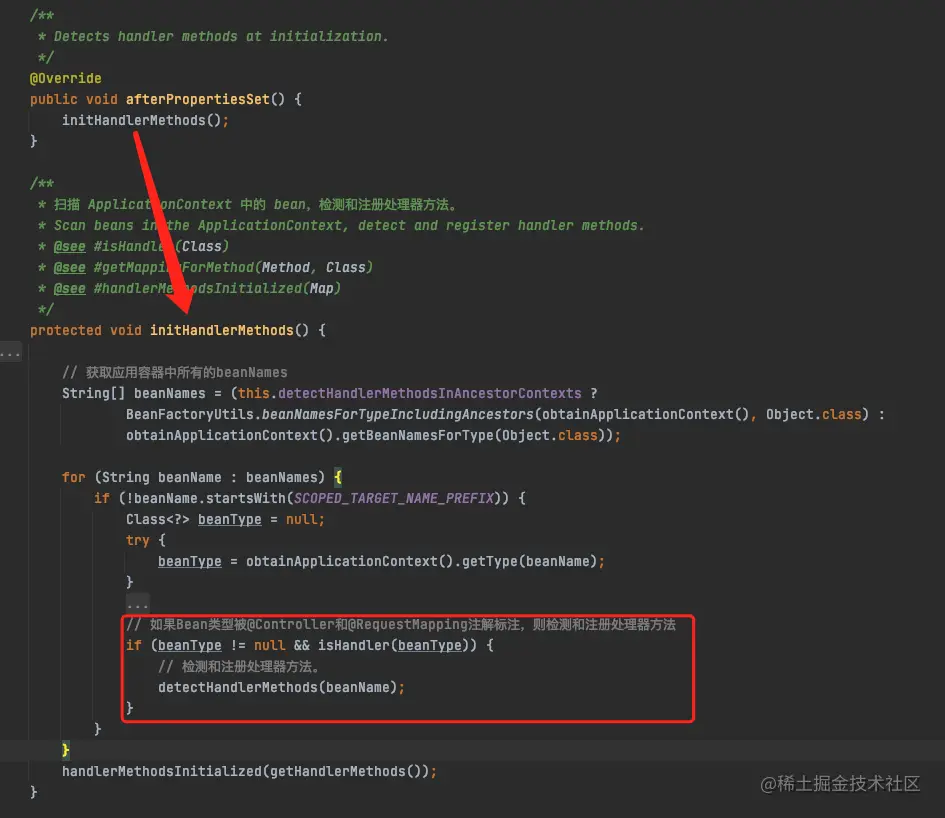The height and width of the screenshot is (818, 945).
Task: Open the @see #isHandler(Class) reference
Action: click(x=141, y=246)
